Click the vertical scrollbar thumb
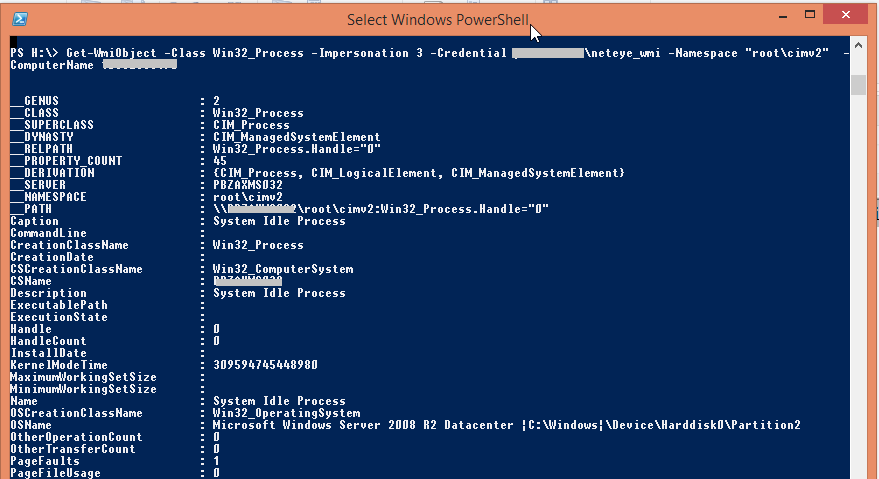 click(858, 85)
